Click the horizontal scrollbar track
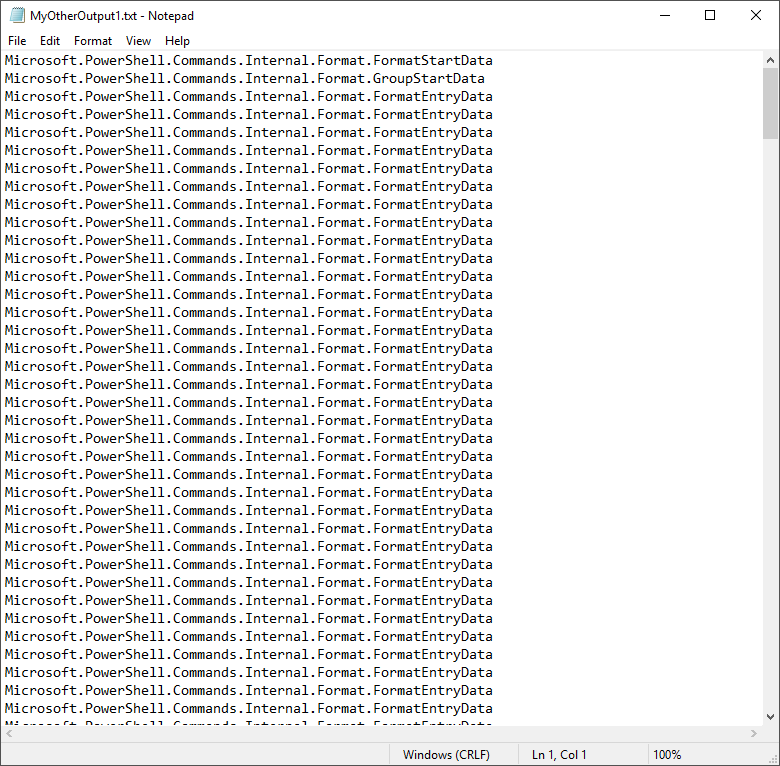Viewport: 780px width, 766px height. click(x=380, y=733)
